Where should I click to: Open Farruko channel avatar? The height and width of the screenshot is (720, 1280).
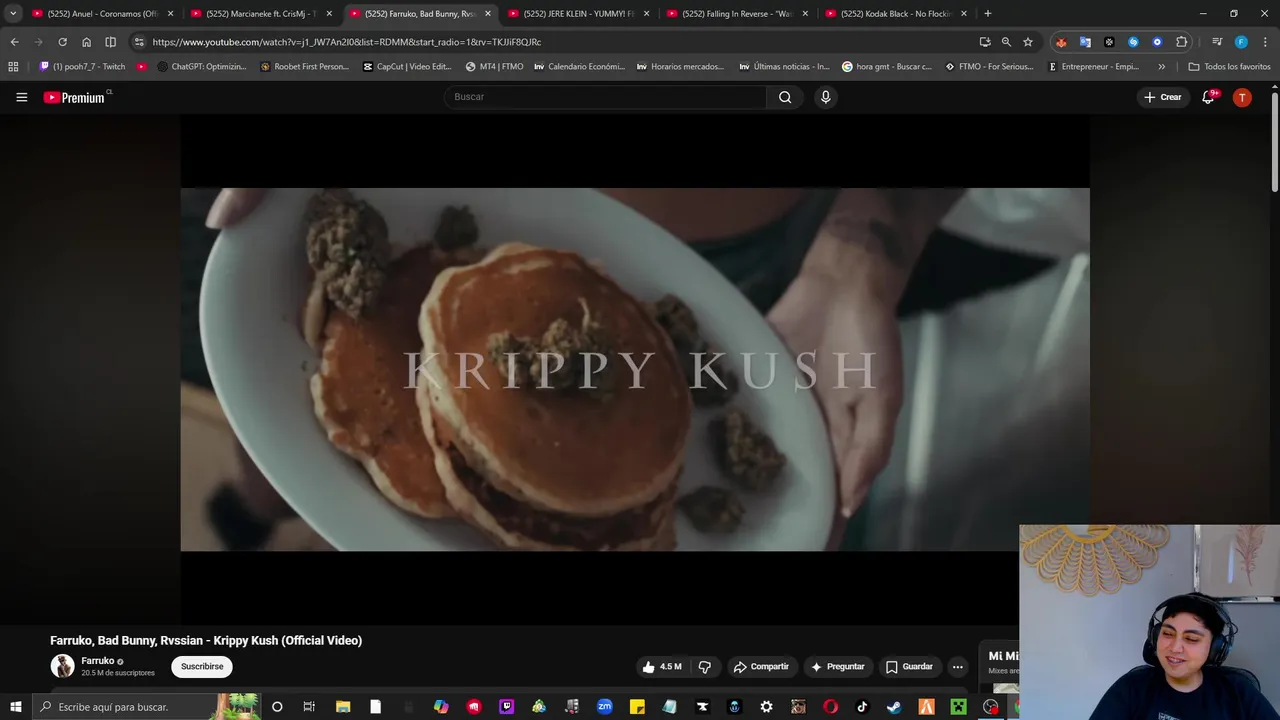point(63,666)
